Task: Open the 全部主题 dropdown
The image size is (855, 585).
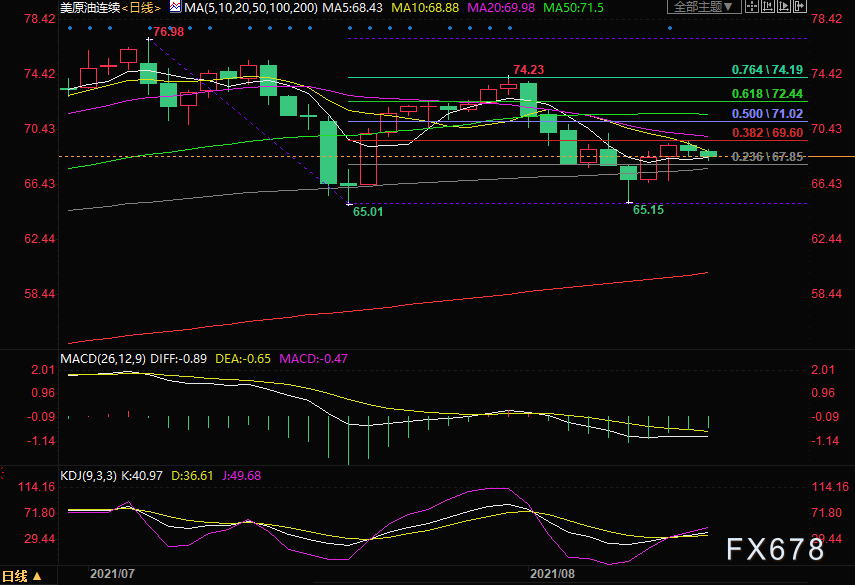Action: (703, 7)
